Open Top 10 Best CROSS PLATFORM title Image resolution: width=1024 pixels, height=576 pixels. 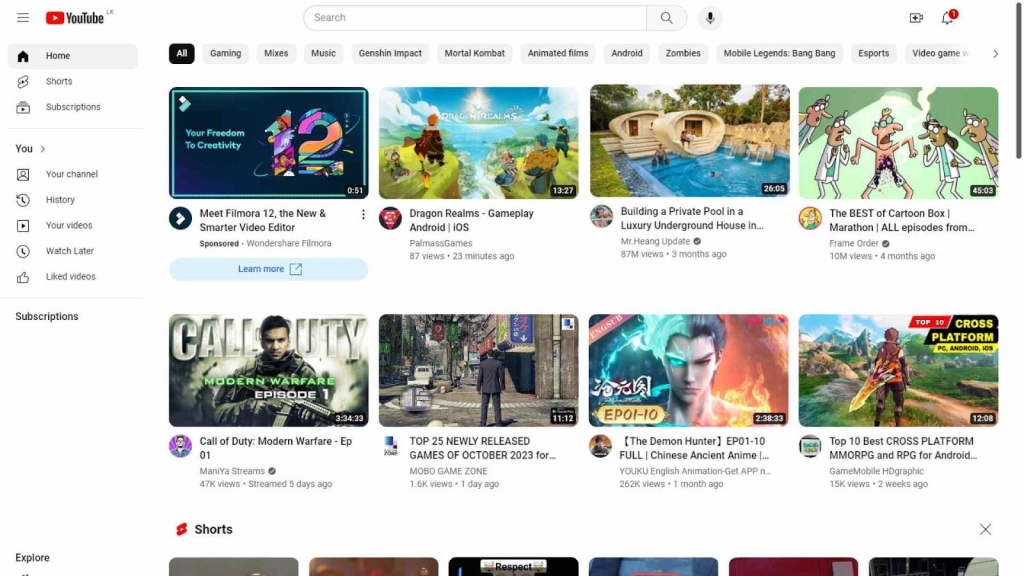click(903, 448)
